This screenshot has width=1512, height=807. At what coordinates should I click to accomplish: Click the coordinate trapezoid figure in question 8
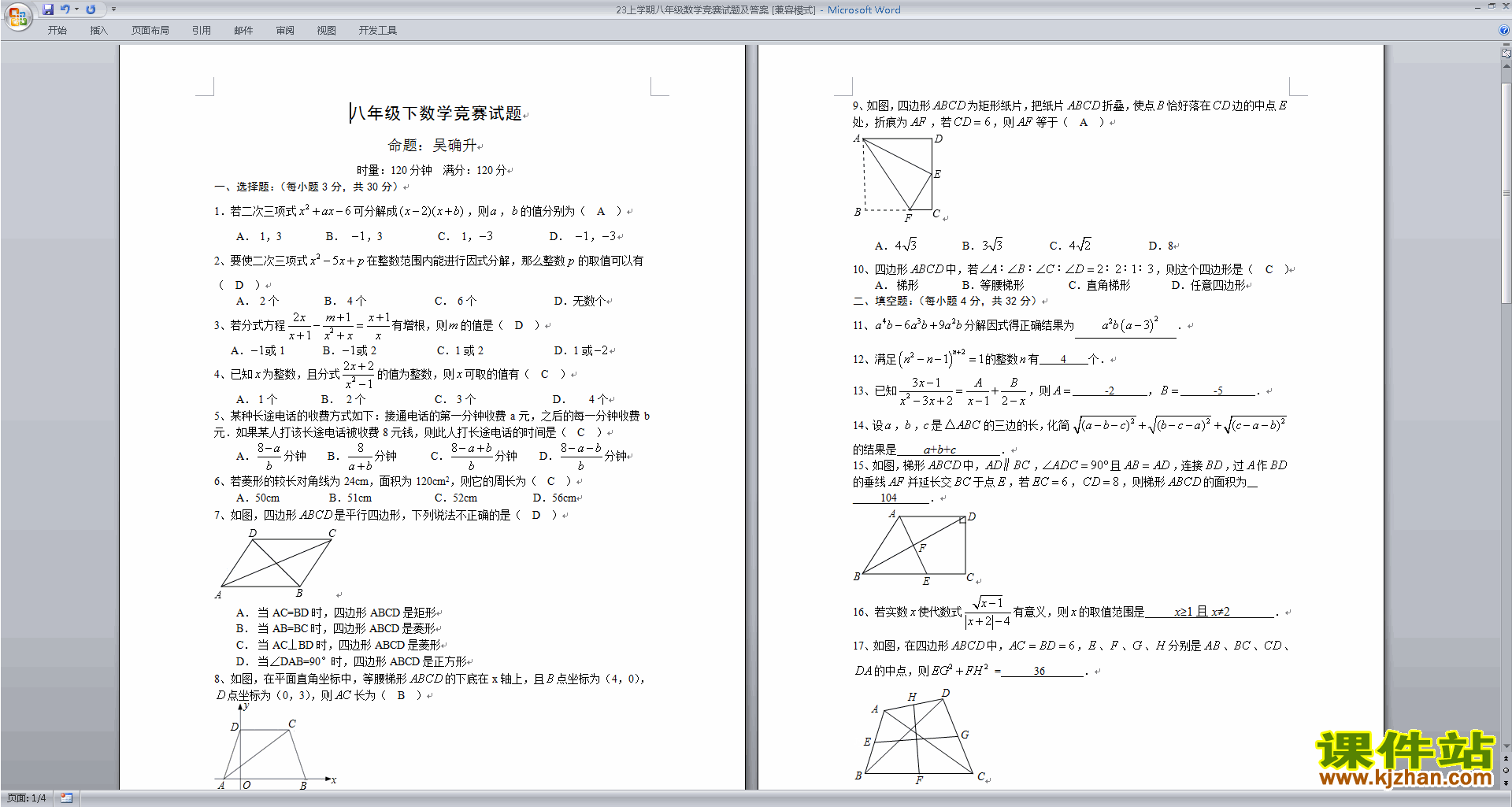click(x=276, y=745)
